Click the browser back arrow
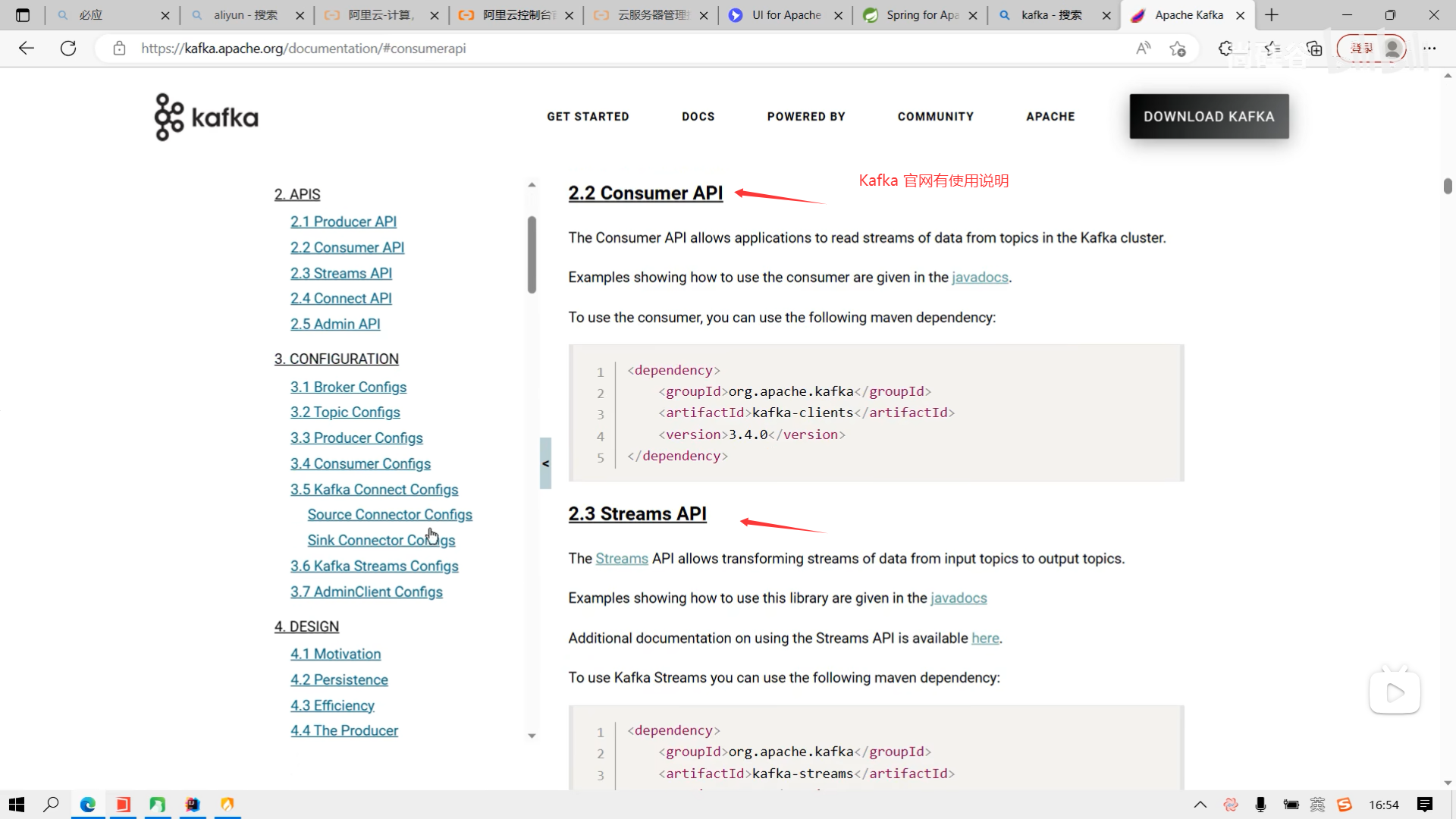 click(27, 49)
